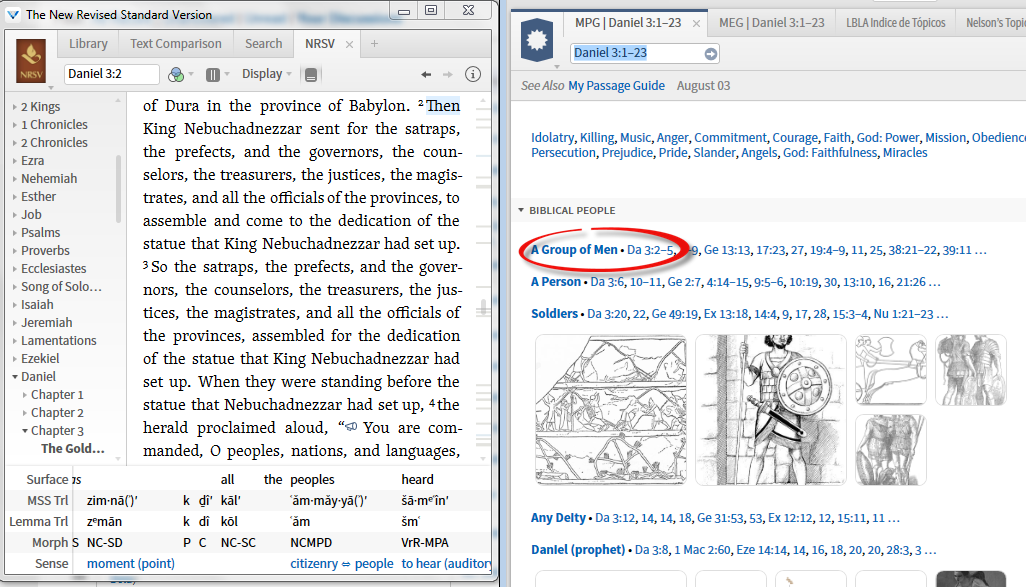Open the Courage topic link
1026x587 pixels.
pos(795,137)
